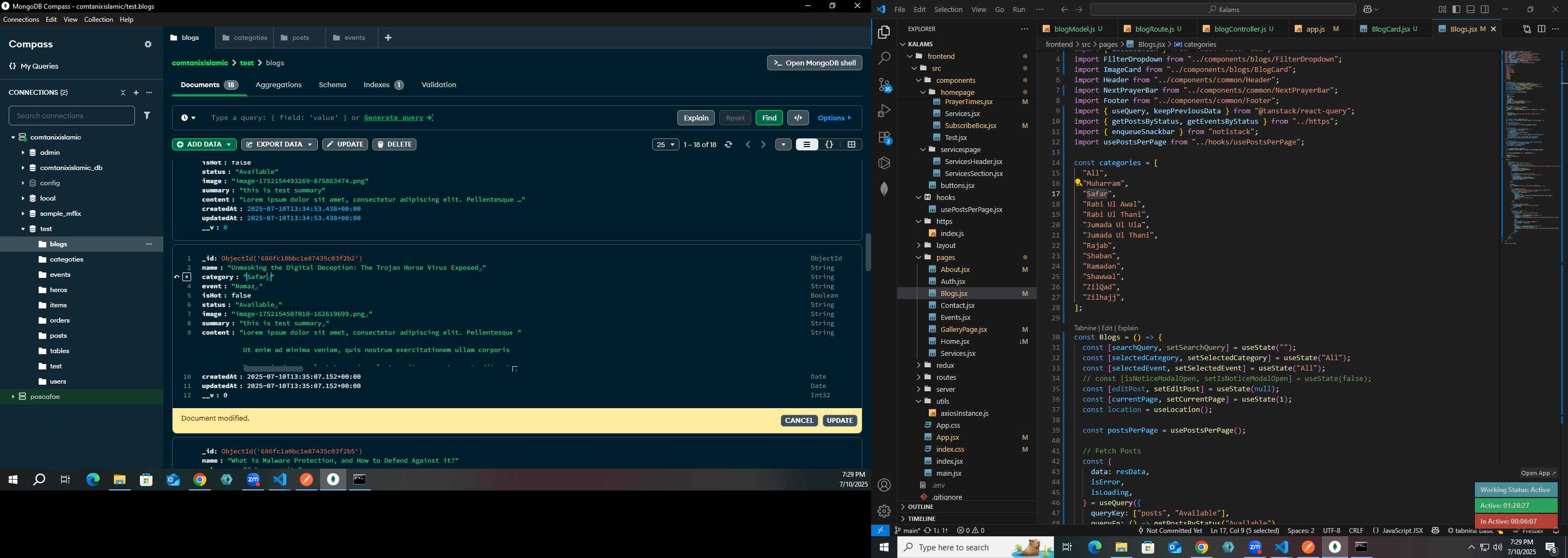This screenshot has width=1568, height=558.
Task: Open VS Code Search view
Action: pos(884,58)
